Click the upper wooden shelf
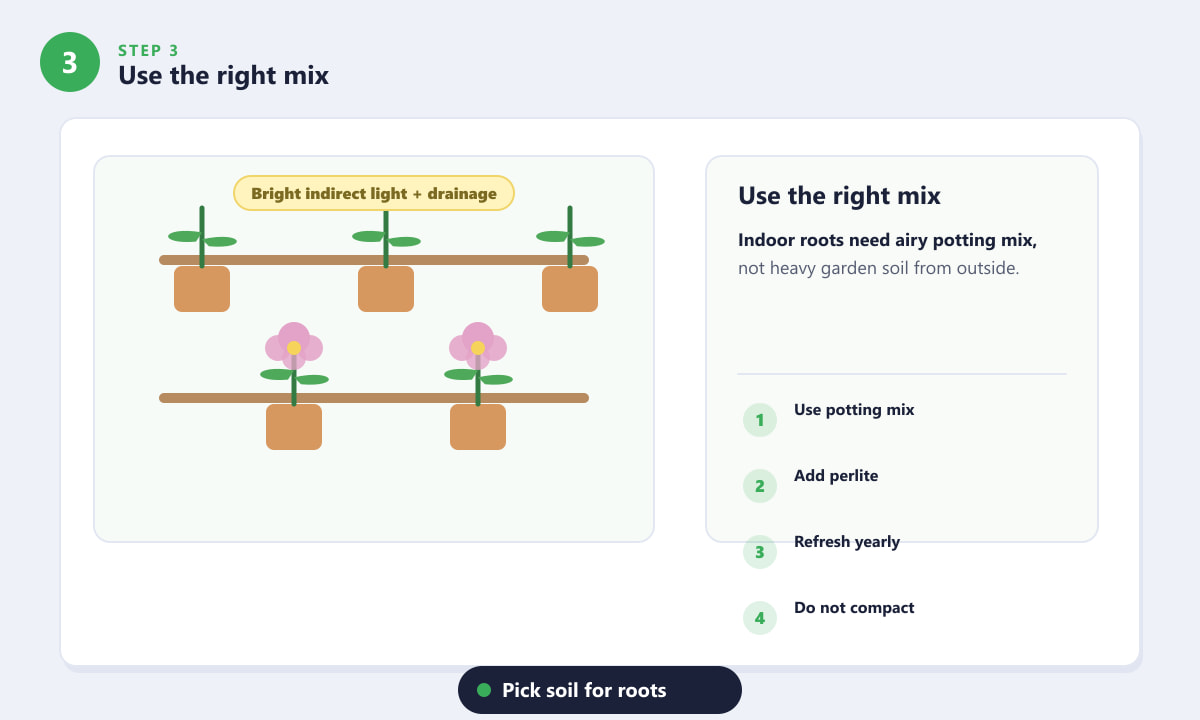 (x=374, y=260)
